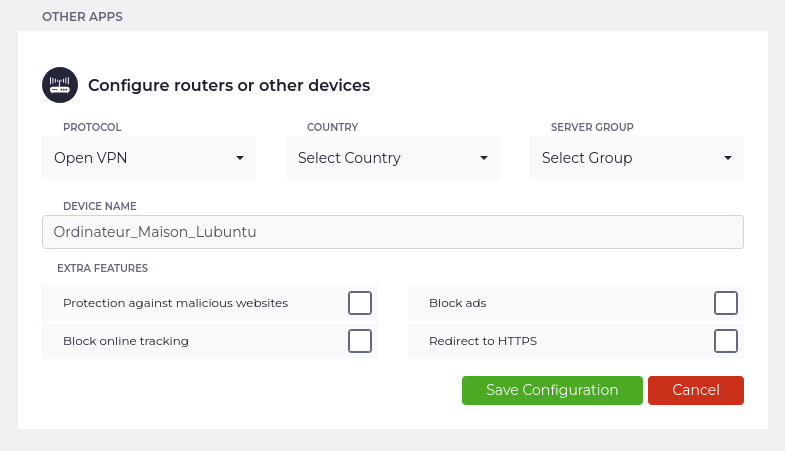Click the Device Name input field
The width and height of the screenshot is (785, 451).
click(393, 232)
